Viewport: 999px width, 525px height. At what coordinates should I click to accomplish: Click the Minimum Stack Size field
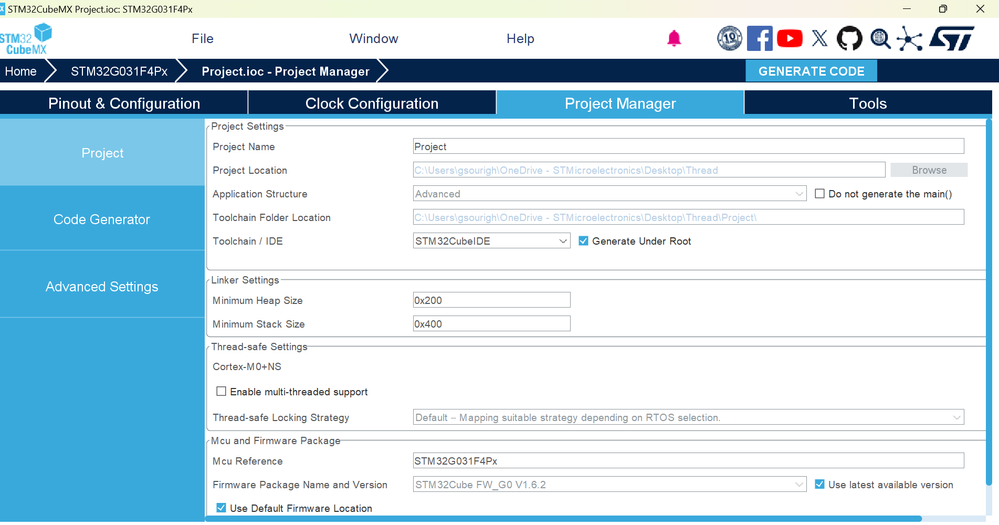tap(491, 324)
